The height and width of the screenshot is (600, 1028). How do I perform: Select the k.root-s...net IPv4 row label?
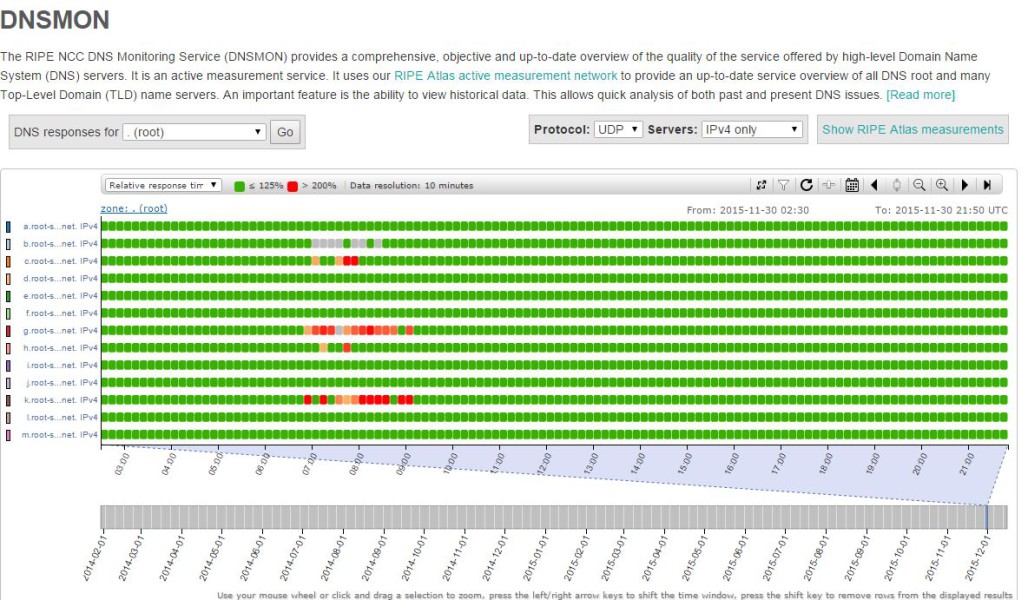coord(60,400)
